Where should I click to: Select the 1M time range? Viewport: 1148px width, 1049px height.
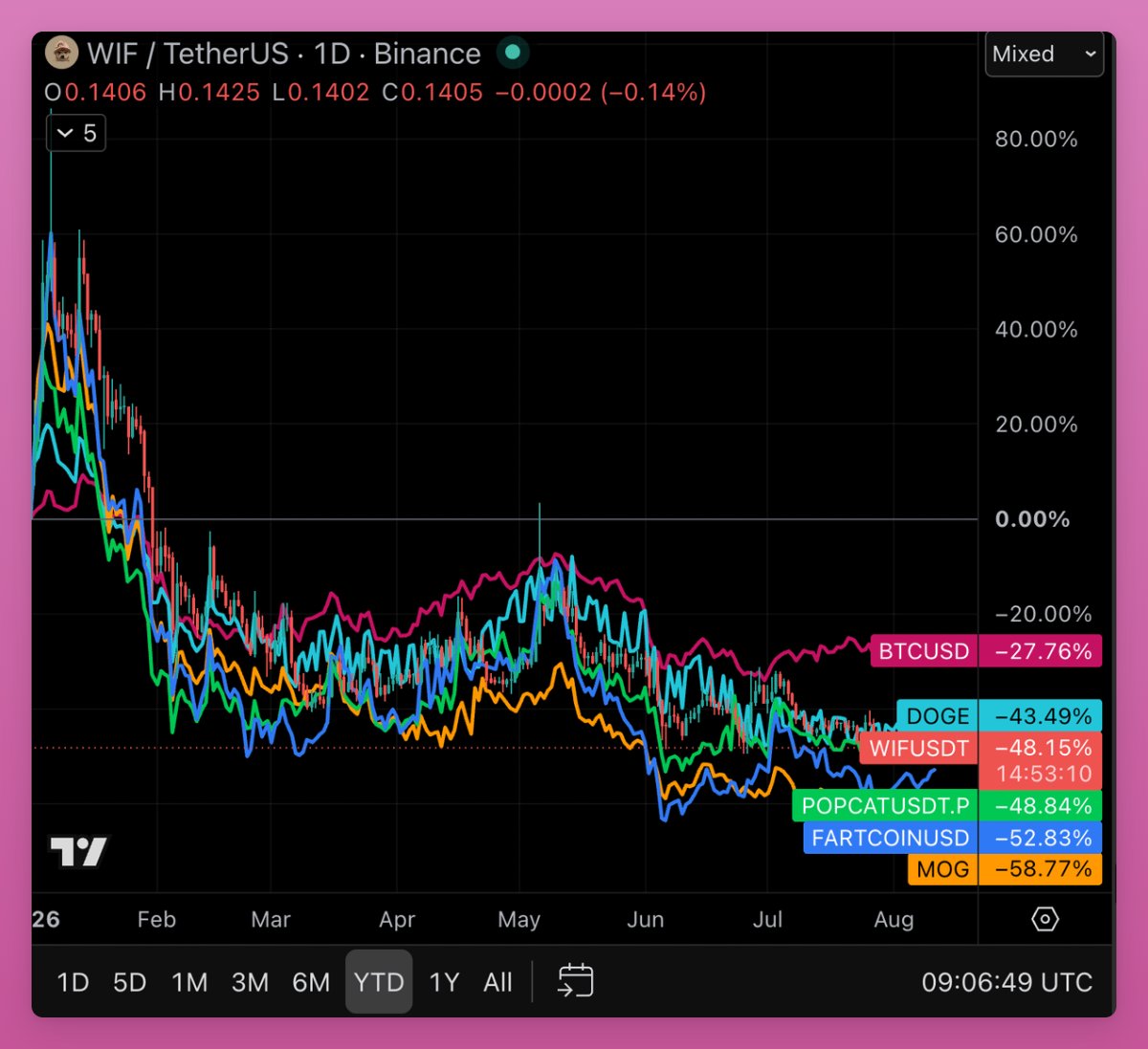tap(189, 982)
